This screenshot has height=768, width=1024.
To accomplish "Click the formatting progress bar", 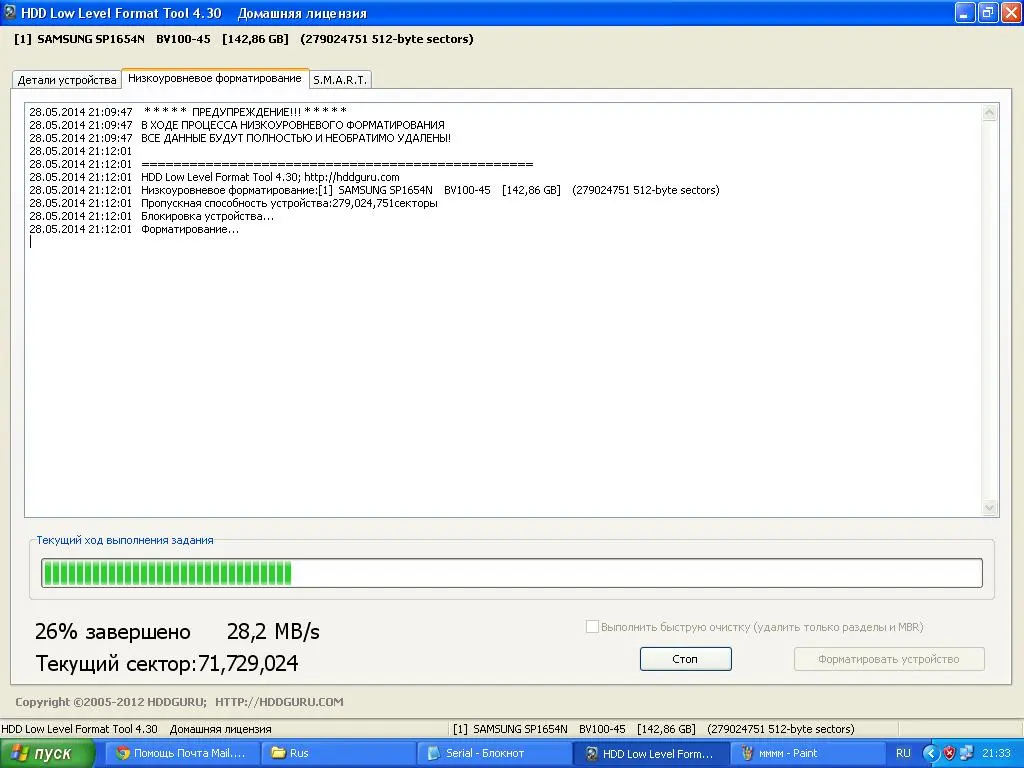I will click(511, 573).
